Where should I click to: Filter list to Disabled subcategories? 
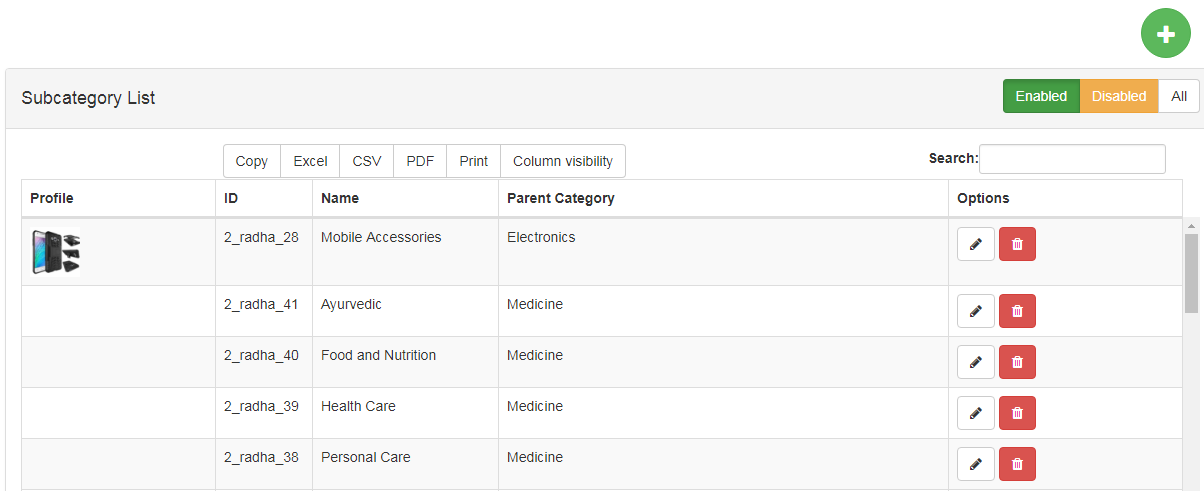pyautogui.click(x=1118, y=96)
